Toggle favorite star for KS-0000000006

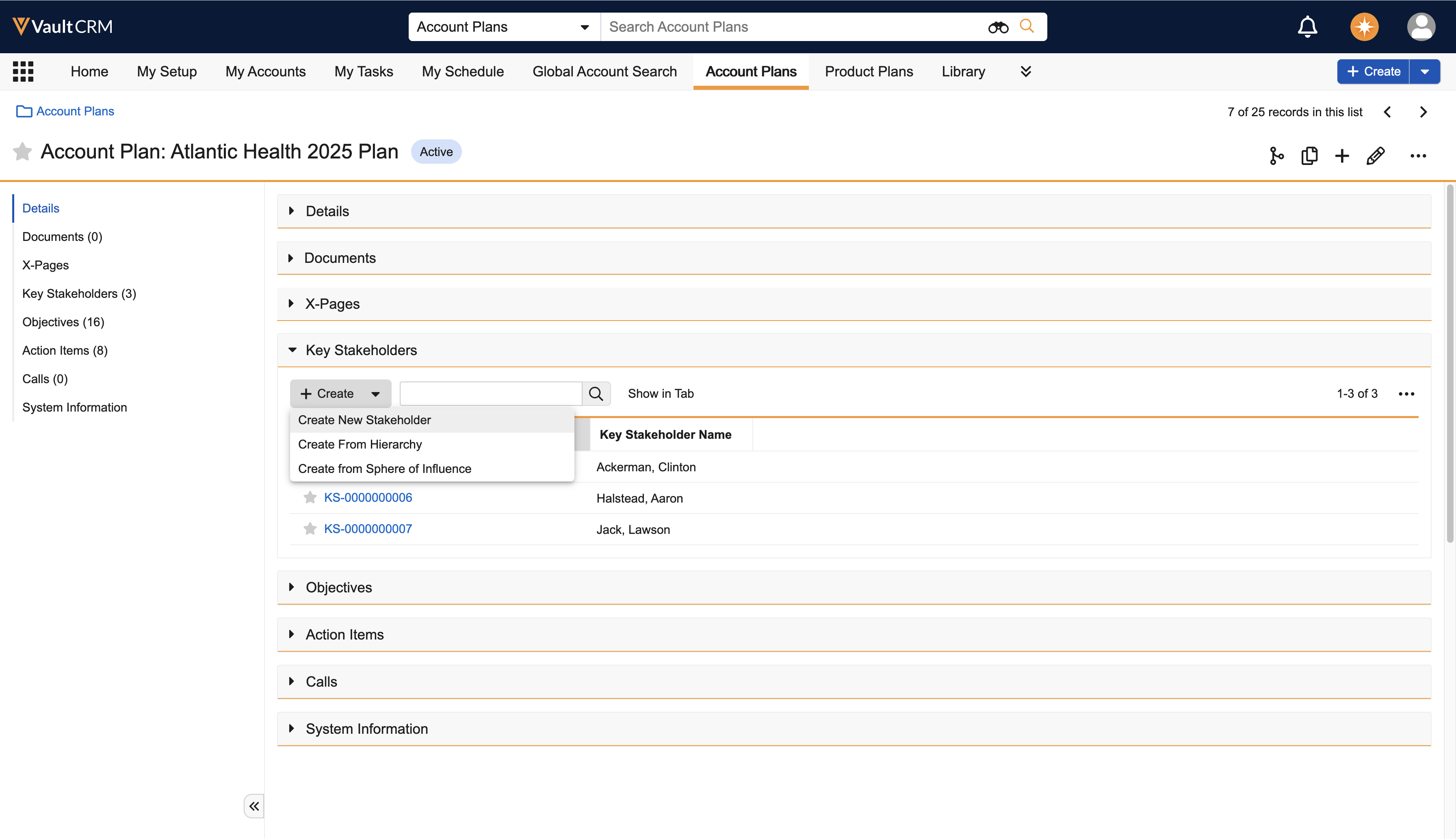pyautogui.click(x=310, y=497)
